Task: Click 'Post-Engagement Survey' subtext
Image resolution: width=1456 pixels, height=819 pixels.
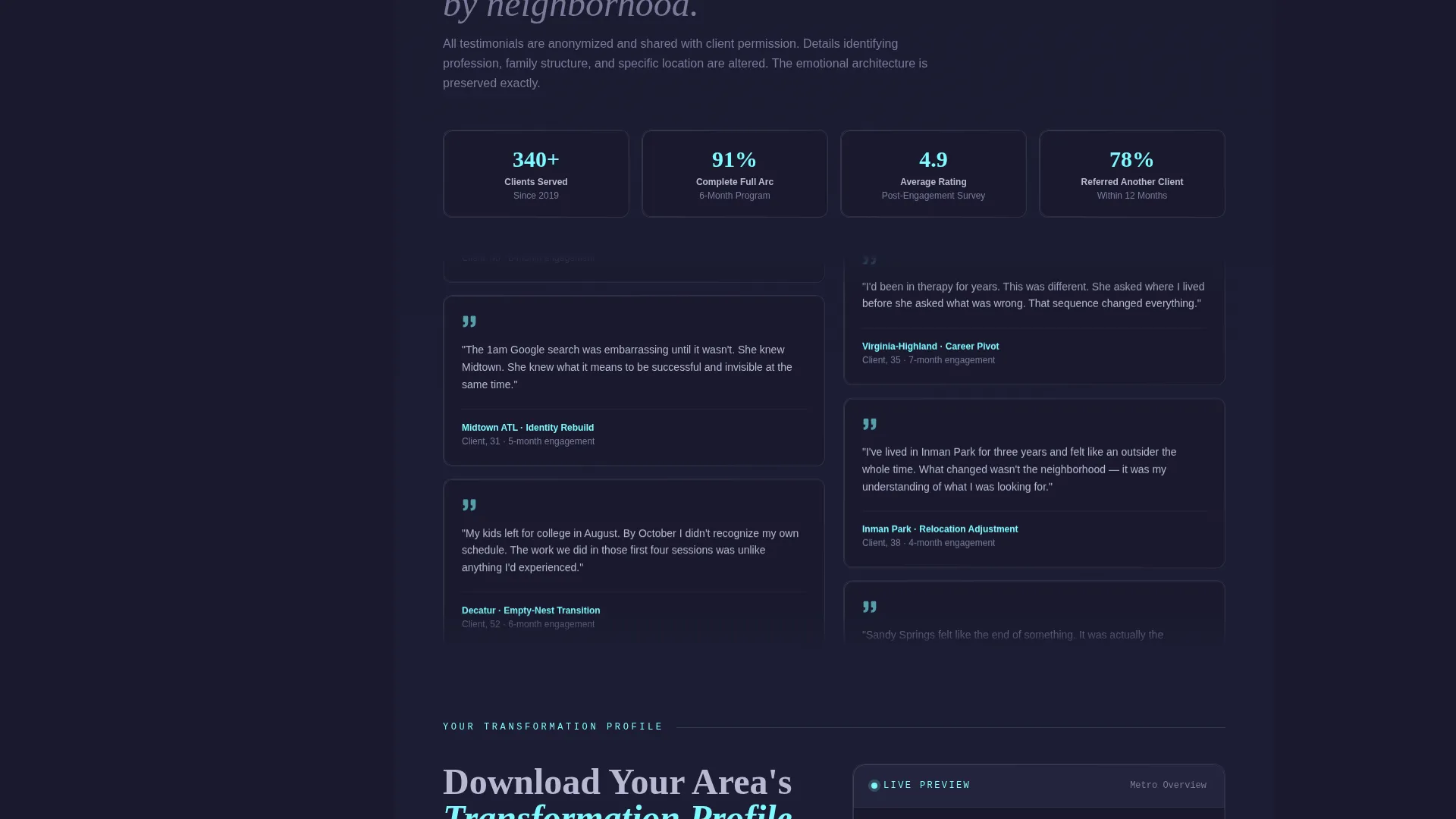Action: tap(934, 196)
